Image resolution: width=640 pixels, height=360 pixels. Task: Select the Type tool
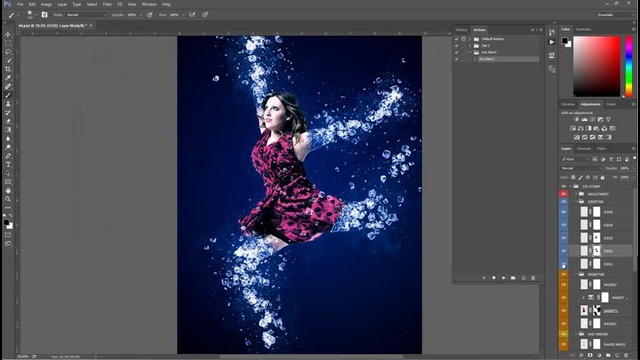[8, 164]
